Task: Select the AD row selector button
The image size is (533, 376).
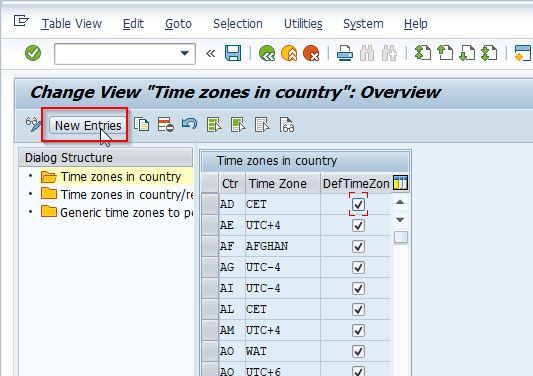Action: 210,204
